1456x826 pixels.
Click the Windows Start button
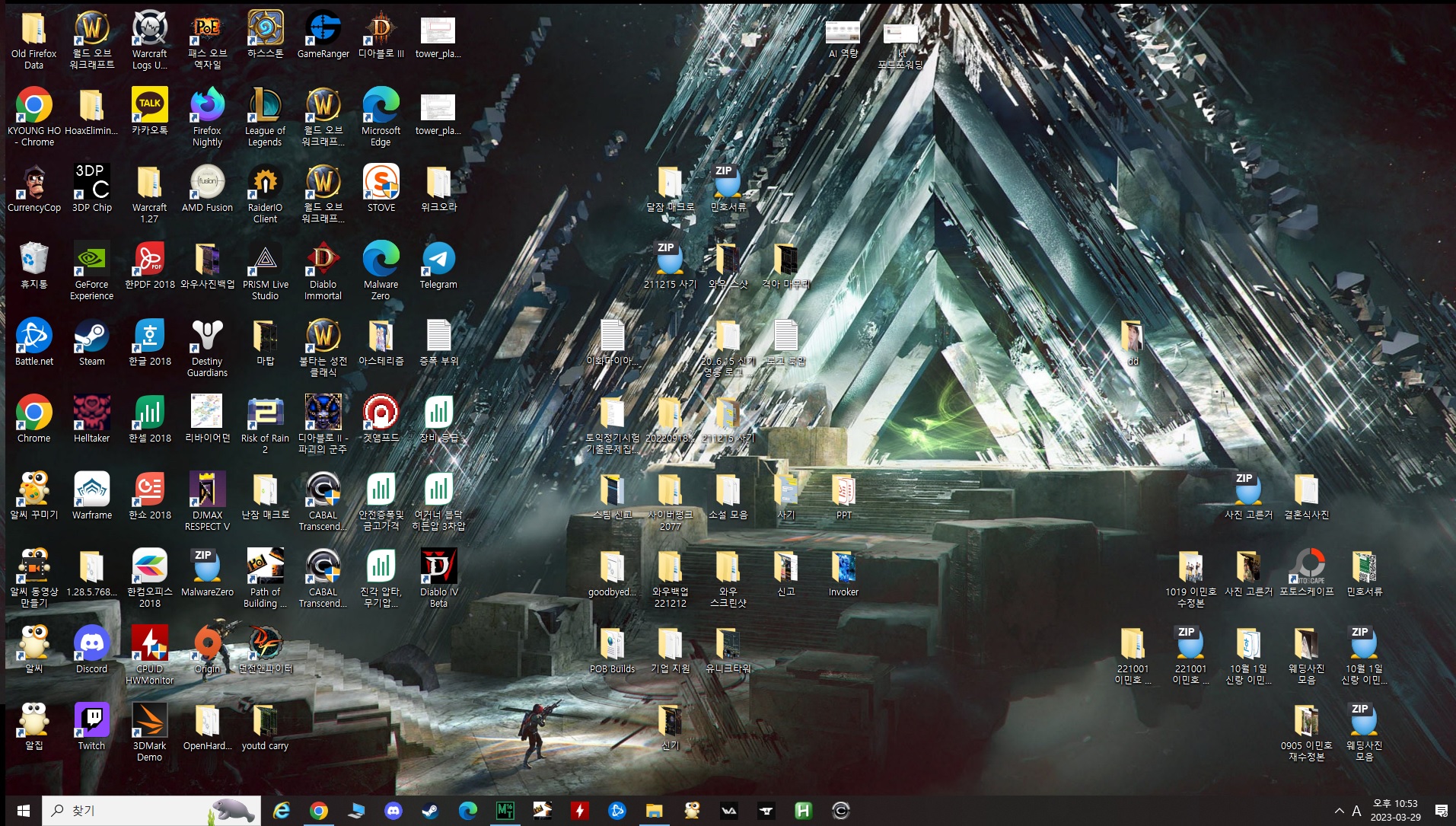tap(23, 811)
